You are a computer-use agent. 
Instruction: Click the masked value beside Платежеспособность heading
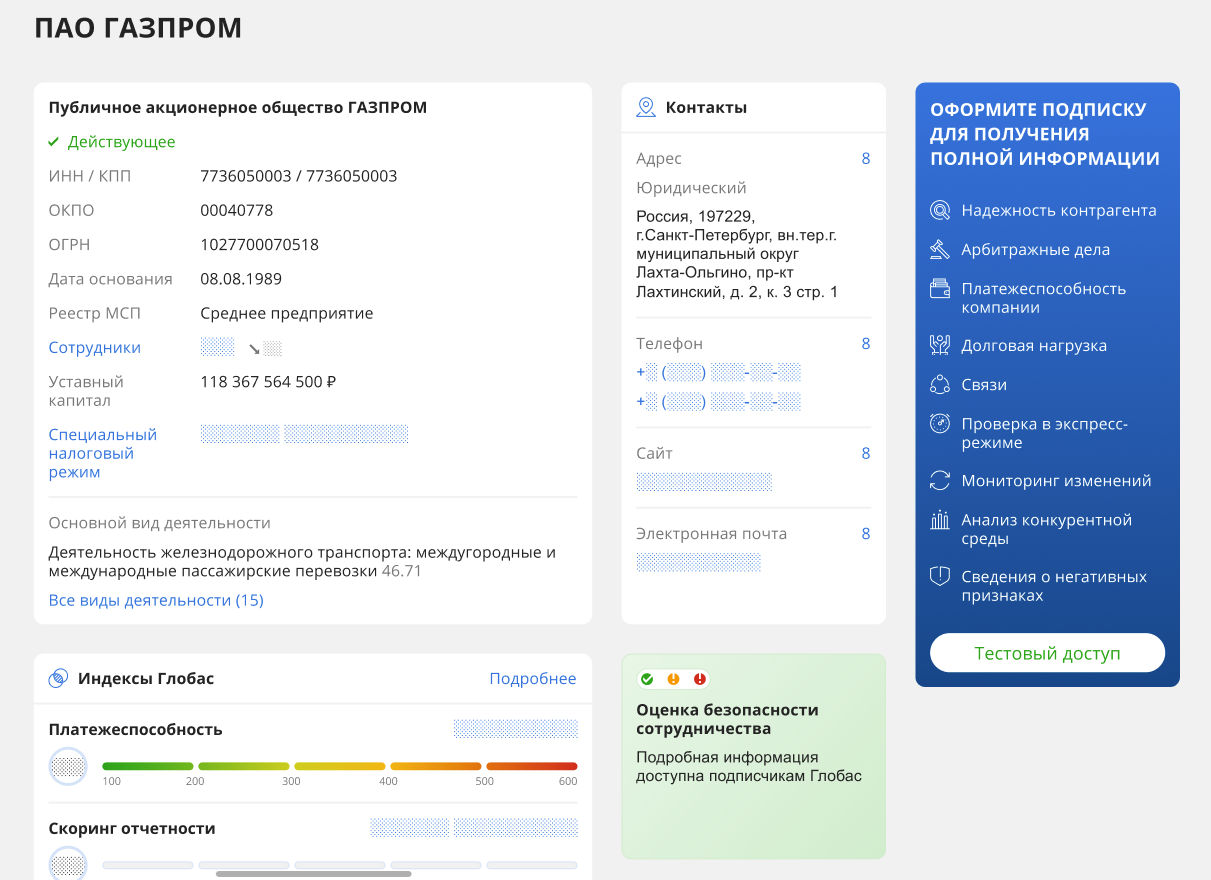516,729
